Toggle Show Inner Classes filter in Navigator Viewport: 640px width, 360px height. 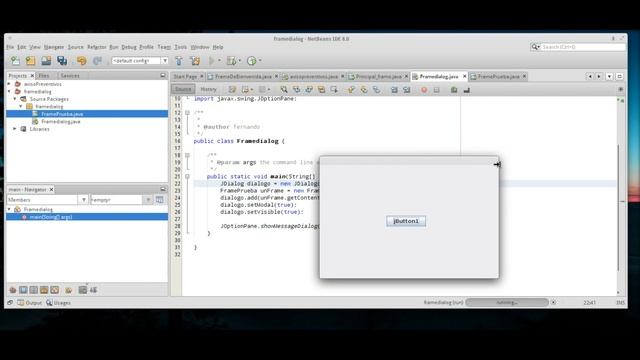point(55,290)
